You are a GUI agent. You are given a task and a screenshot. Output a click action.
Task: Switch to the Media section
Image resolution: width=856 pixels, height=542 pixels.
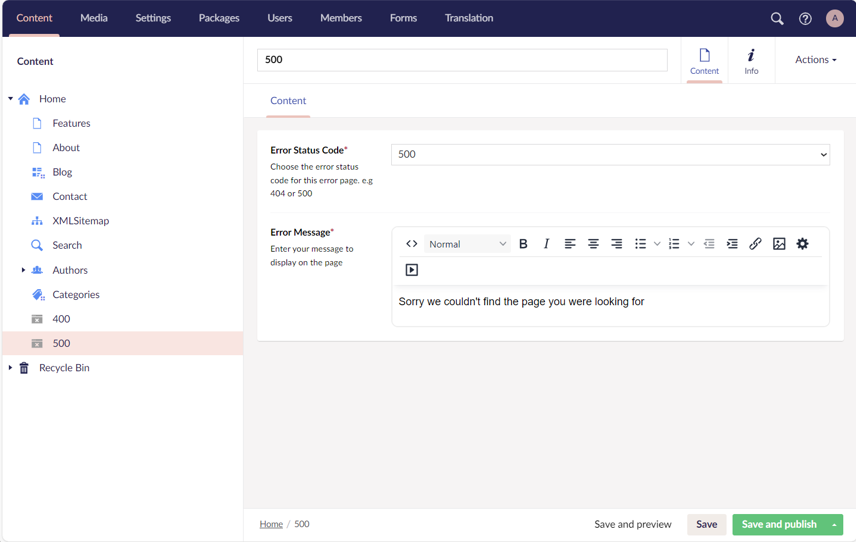94,18
